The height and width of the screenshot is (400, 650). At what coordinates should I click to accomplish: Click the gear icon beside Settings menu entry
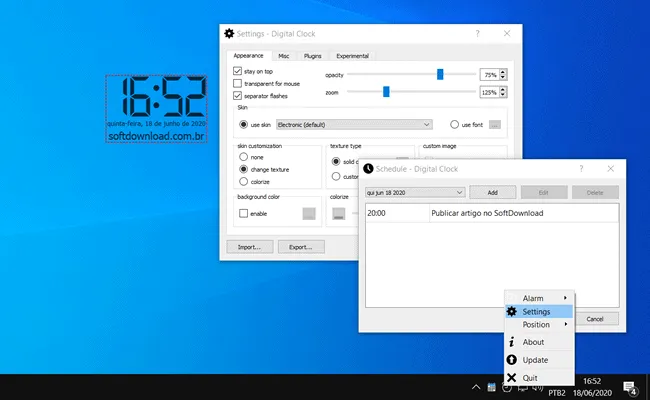(512, 311)
